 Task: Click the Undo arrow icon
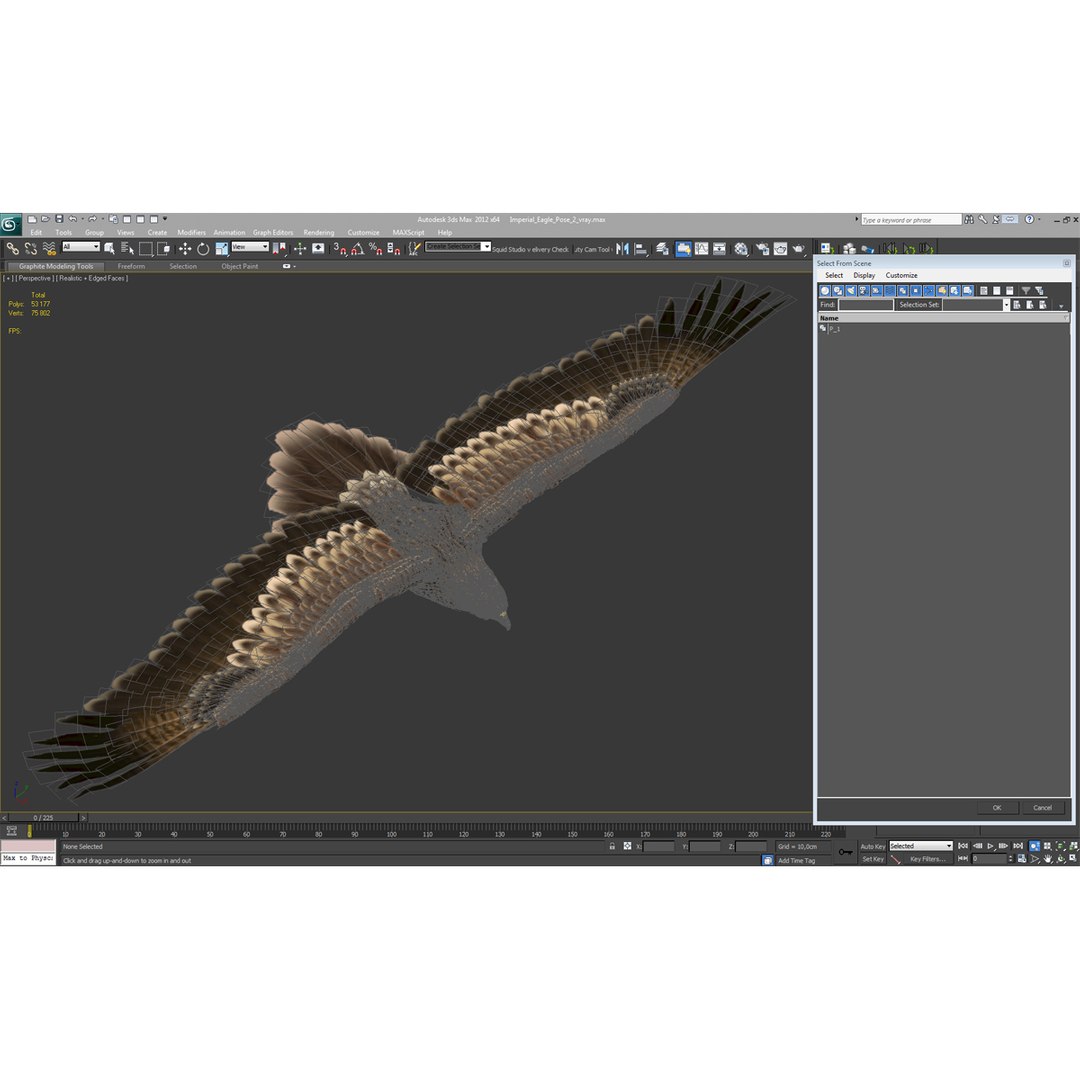(x=72, y=219)
